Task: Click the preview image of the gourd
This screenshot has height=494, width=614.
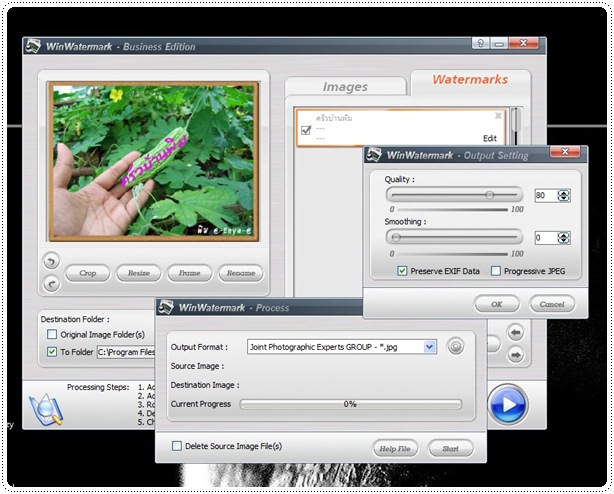Action: pos(154,161)
